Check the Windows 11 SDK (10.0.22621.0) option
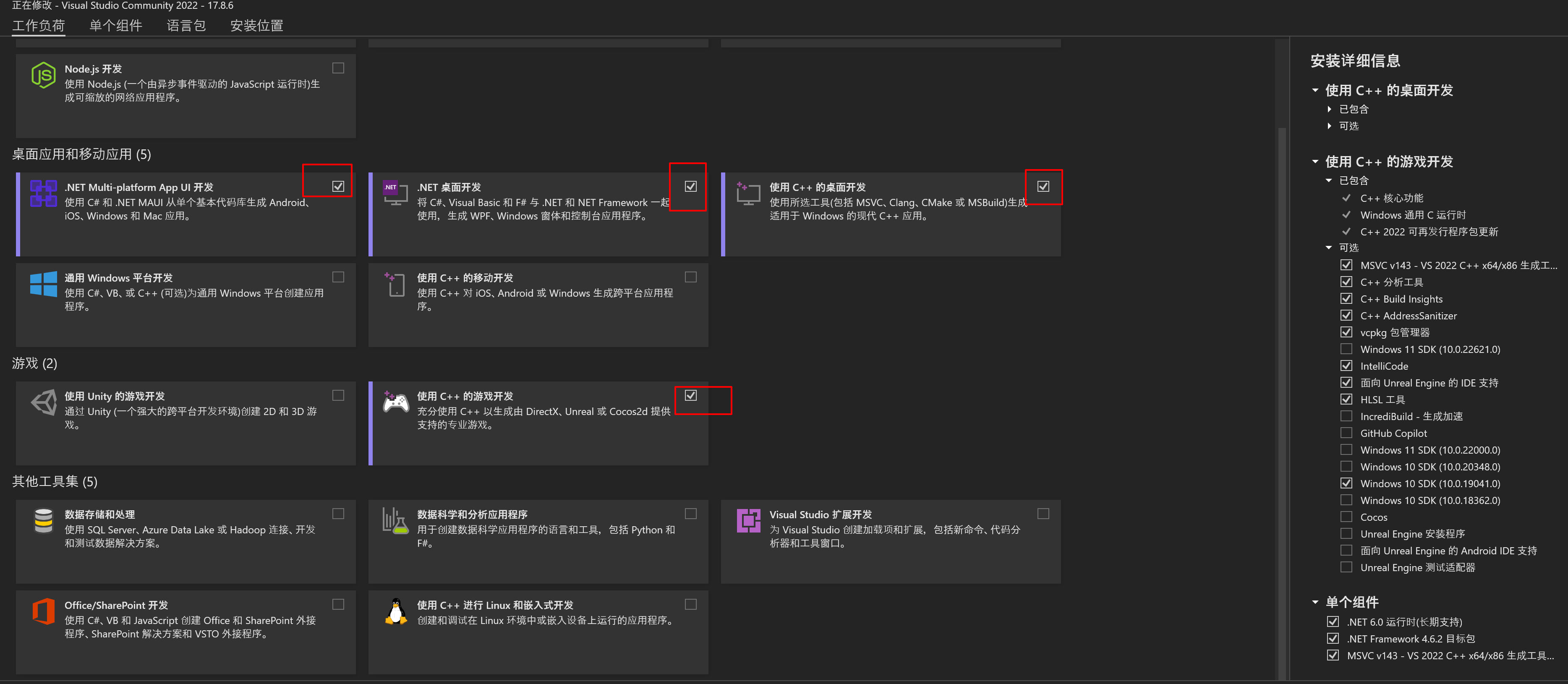1568x684 pixels. (x=1346, y=349)
